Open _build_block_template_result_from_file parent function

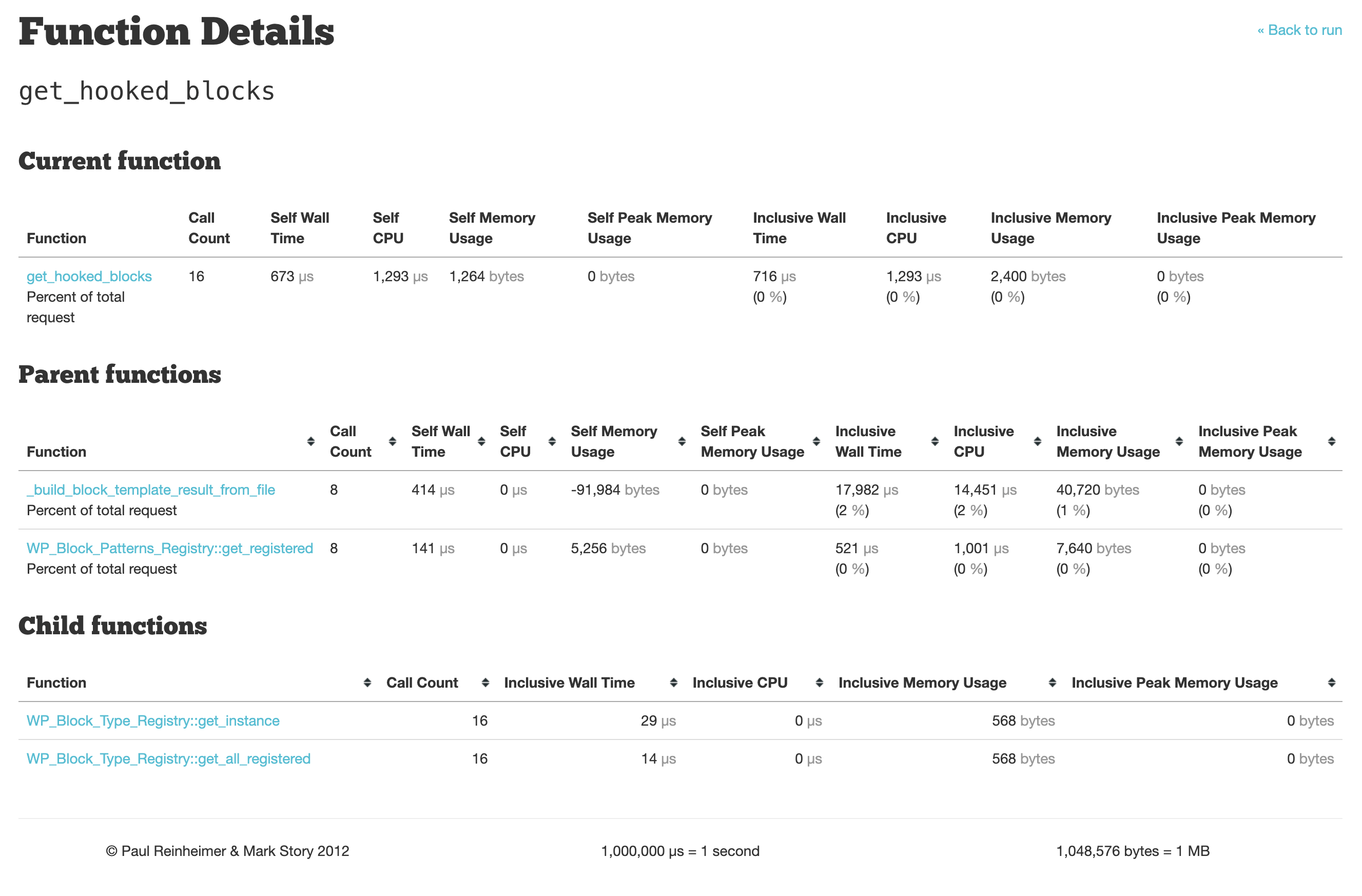(150, 490)
